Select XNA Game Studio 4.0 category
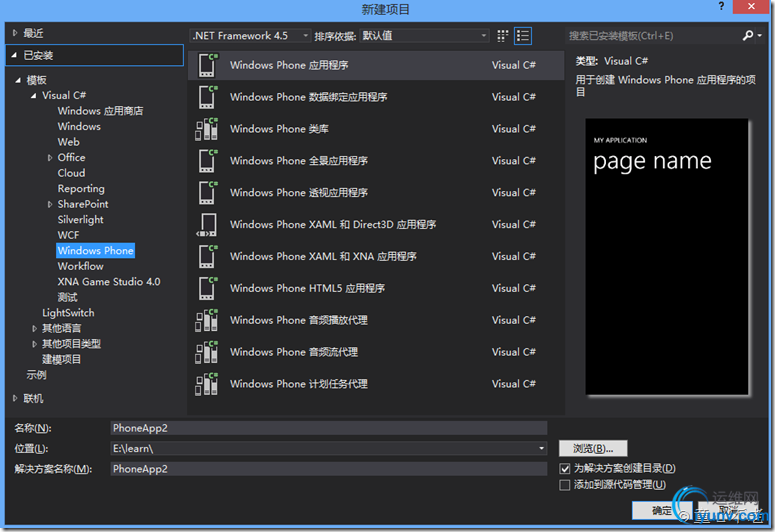 [109, 282]
